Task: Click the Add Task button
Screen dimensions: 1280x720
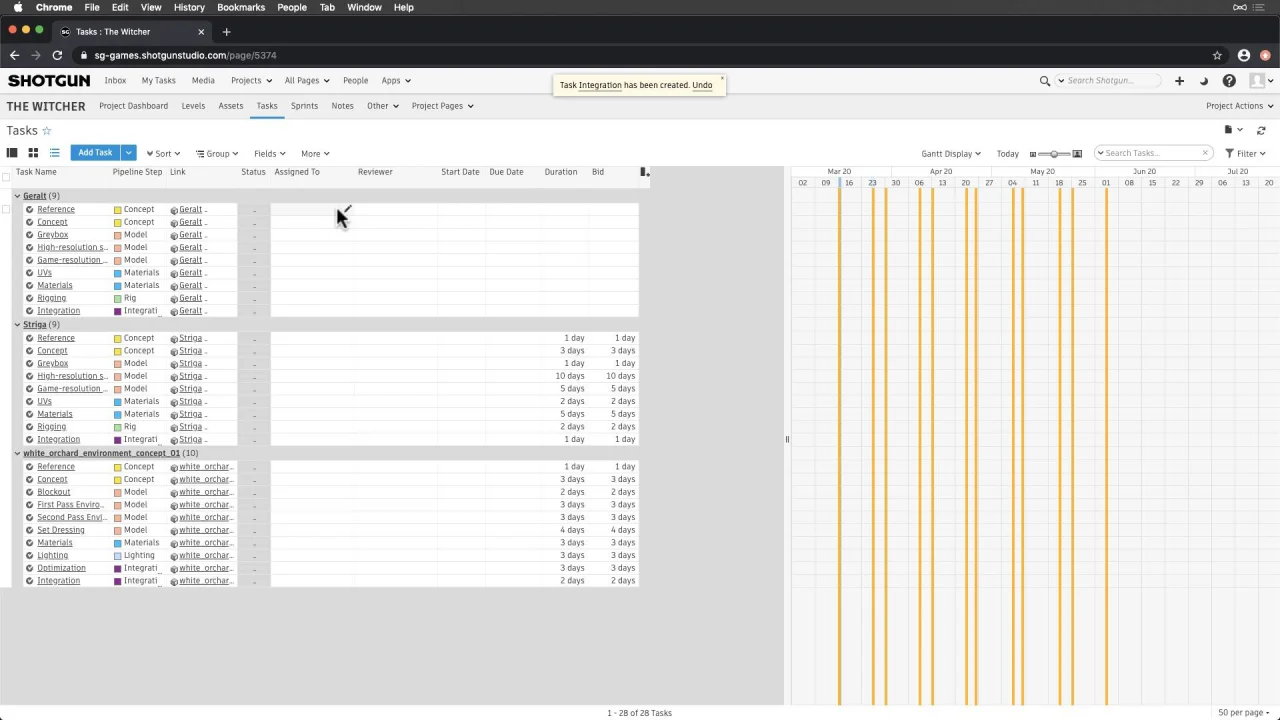Action: 95,153
